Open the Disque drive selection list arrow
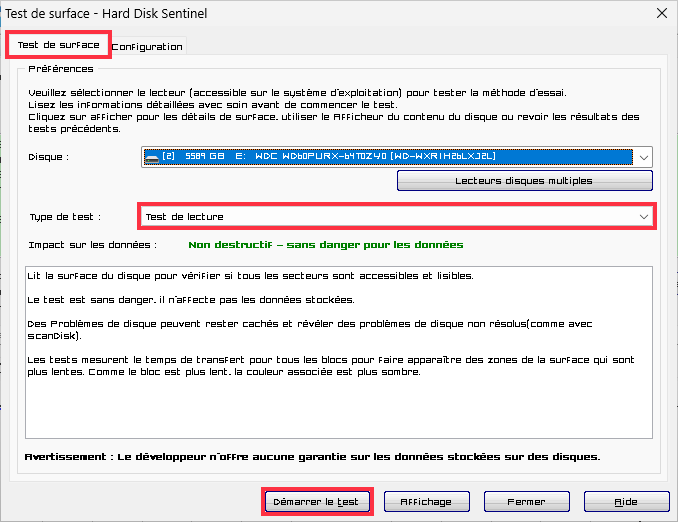The width and height of the screenshot is (678, 522). tap(643, 157)
